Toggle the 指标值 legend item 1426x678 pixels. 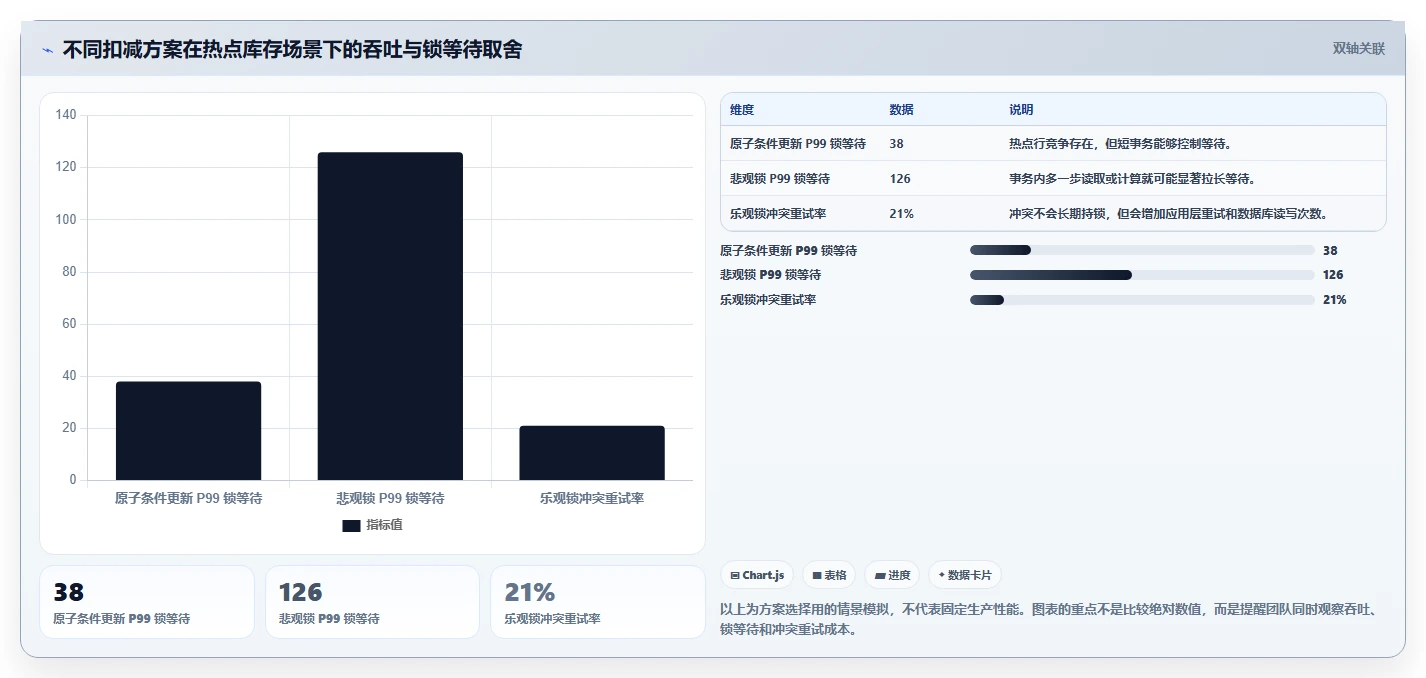coord(372,525)
